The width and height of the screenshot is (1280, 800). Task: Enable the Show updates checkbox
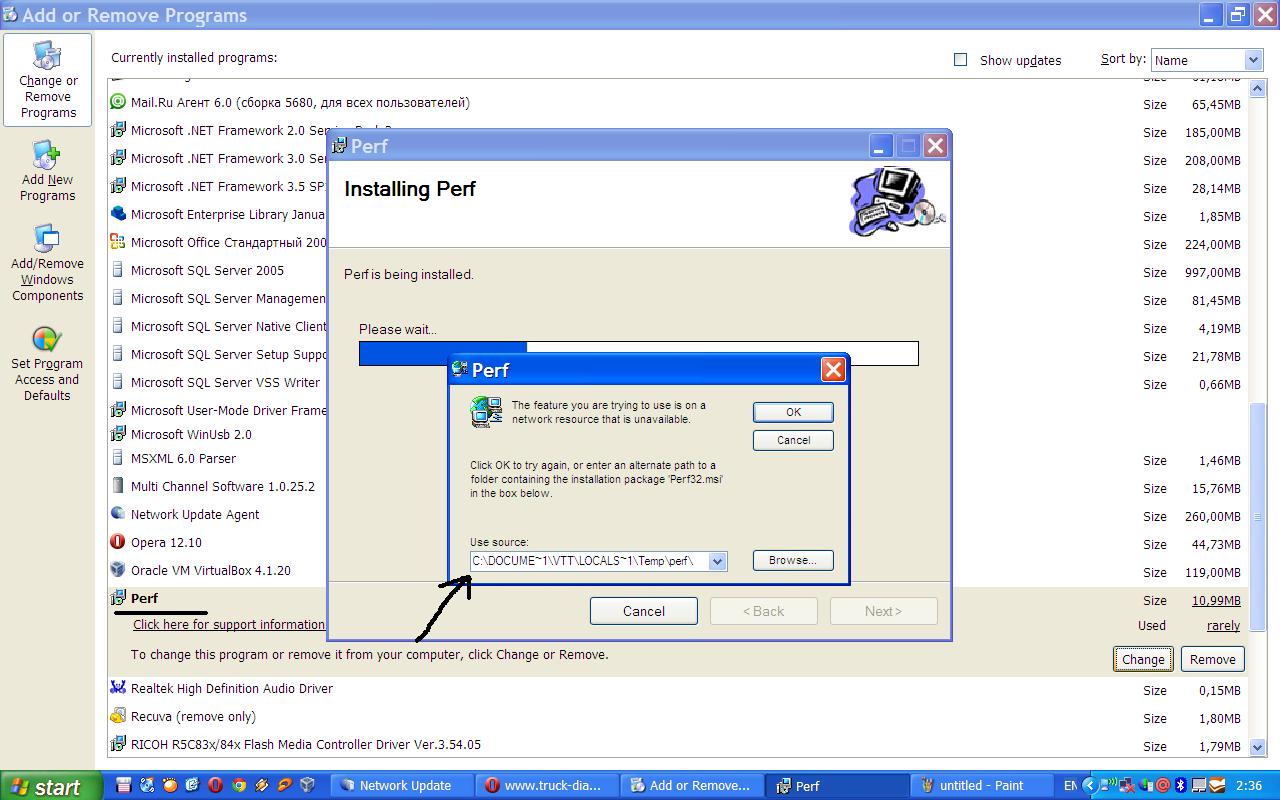tap(960, 60)
